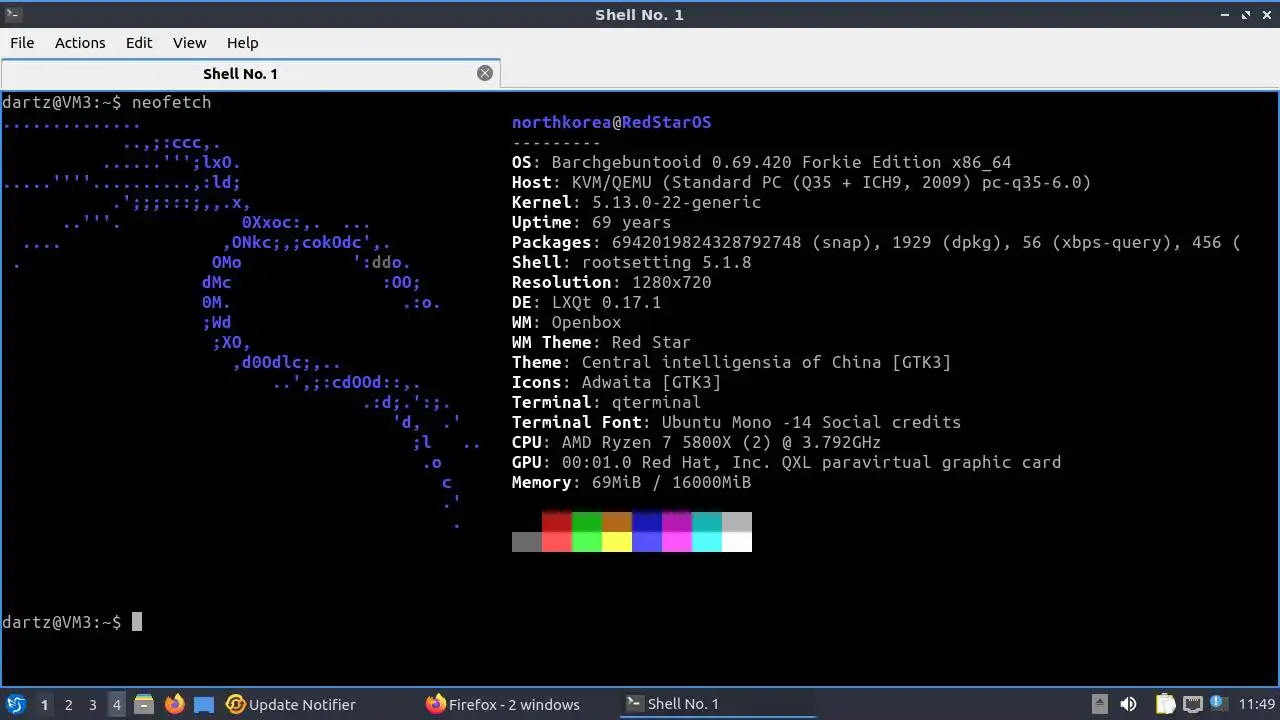The width and height of the screenshot is (1280, 720).
Task: Open the network connection tray icon
Action: click(1192, 704)
